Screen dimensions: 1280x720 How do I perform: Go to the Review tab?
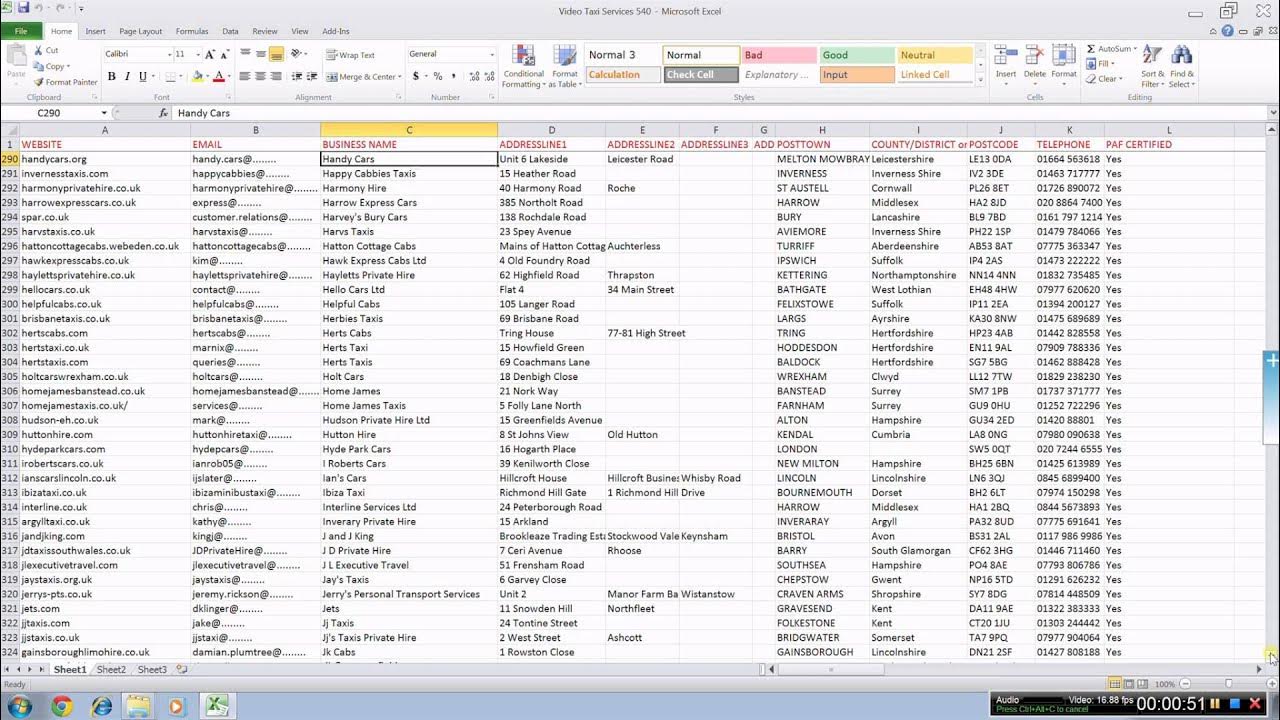point(265,31)
